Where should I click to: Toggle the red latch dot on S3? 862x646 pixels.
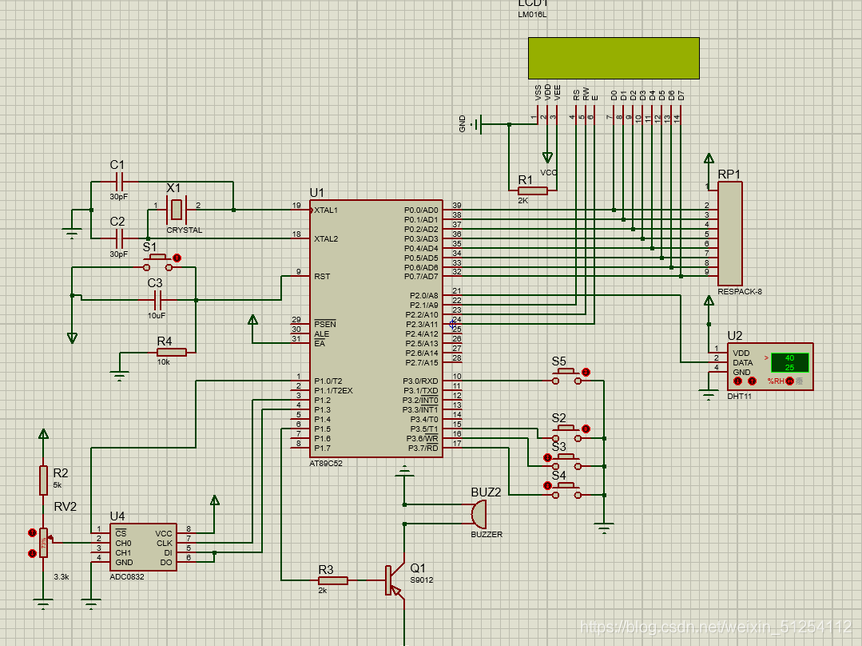point(547,457)
